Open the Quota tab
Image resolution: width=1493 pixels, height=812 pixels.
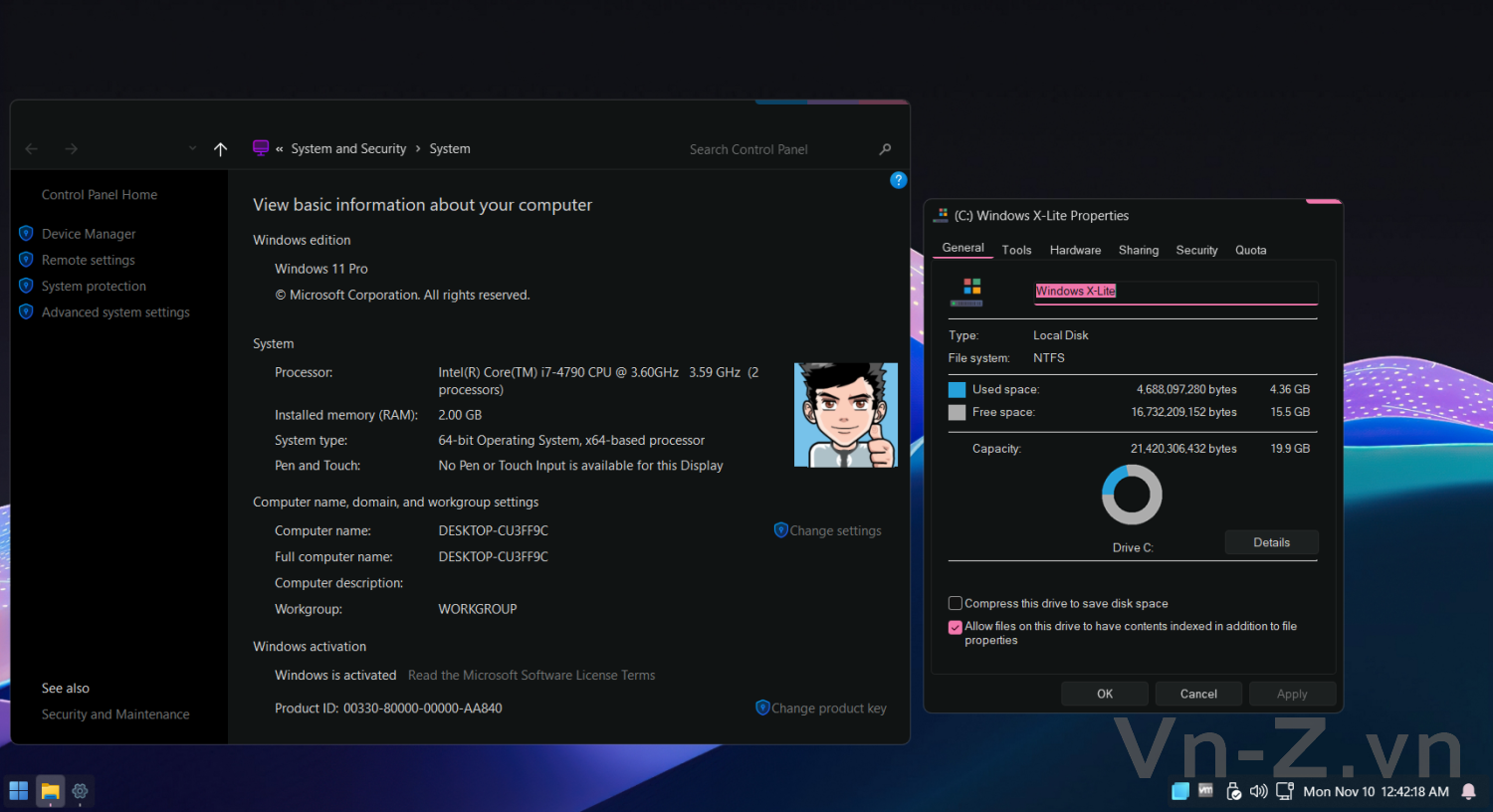click(1250, 250)
